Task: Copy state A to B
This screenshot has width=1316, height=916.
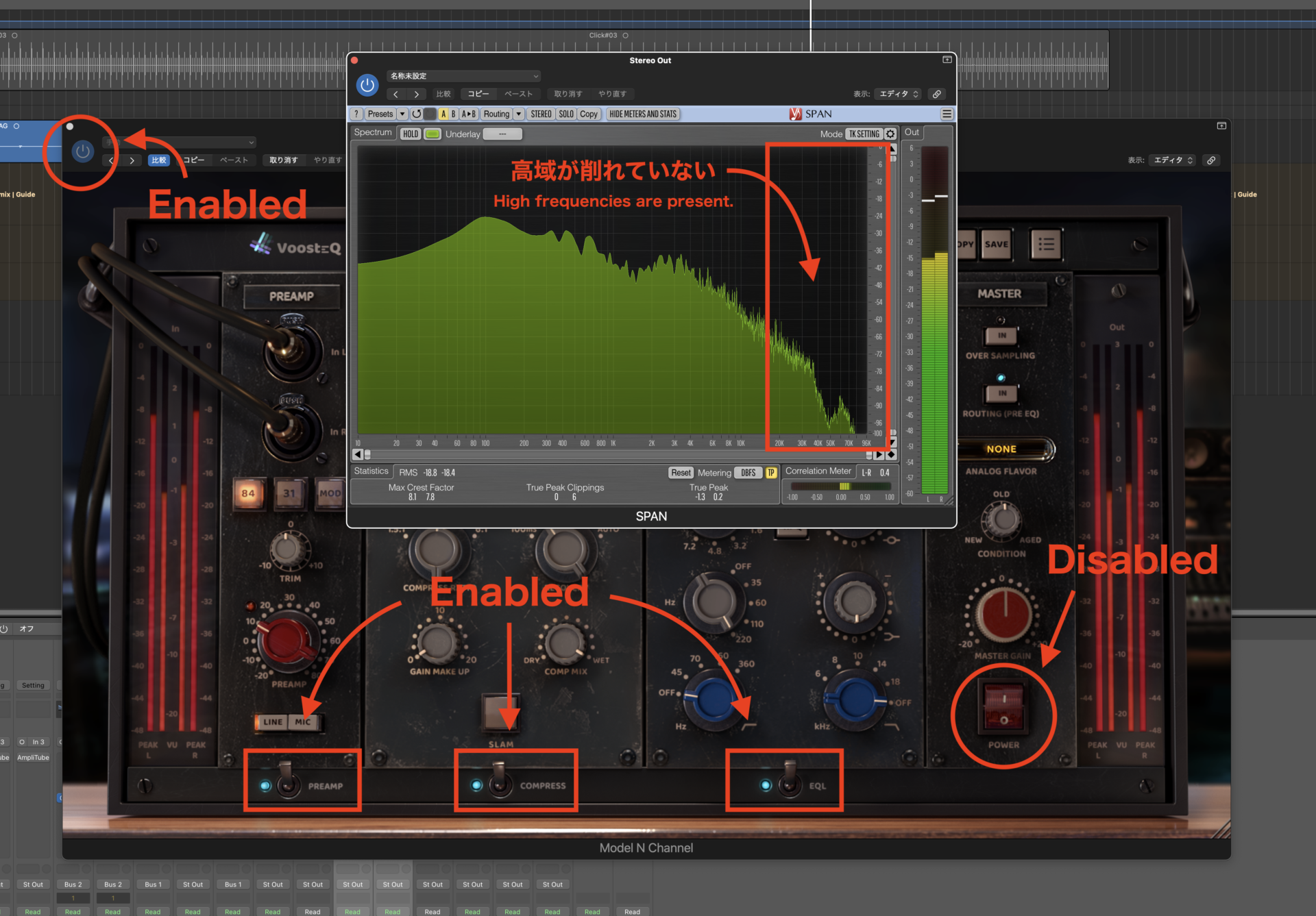Action: click(x=469, y=114)
